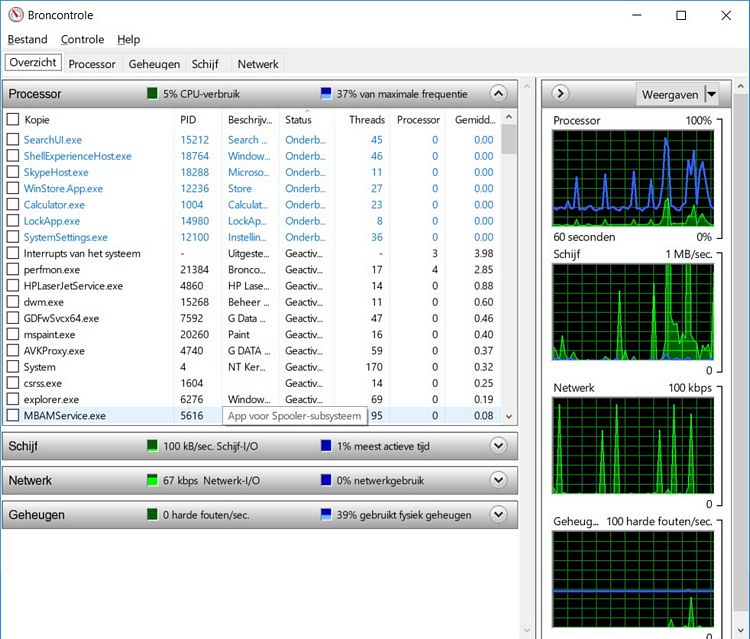Switch to the Schijf tab
Viewport: 750px width, 639px height.
pos(205,64)
